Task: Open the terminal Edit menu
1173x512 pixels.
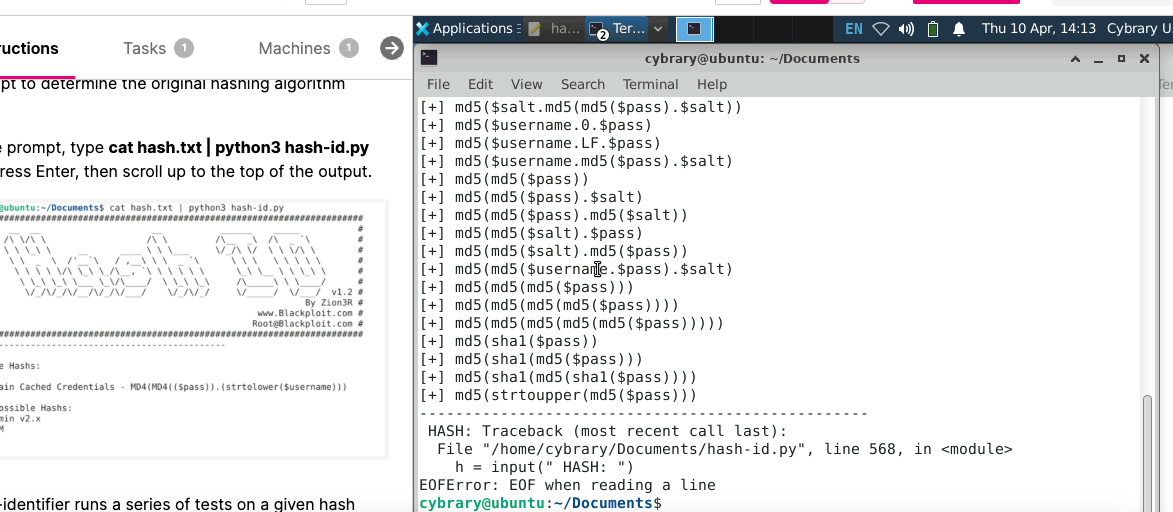Action: [x=480, y=84]
